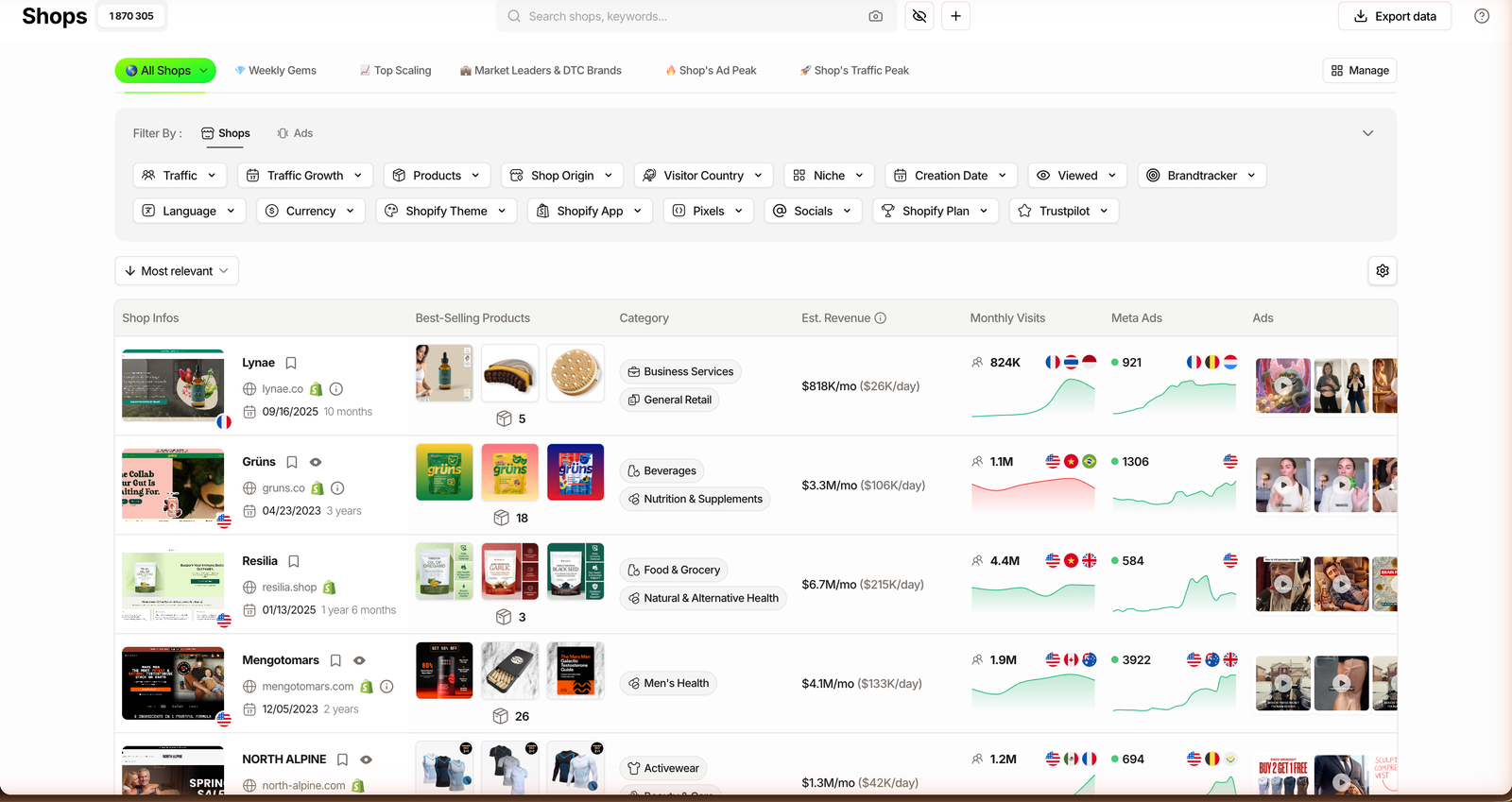1512x802 pixels.
Task: Open the Products filter dropdown
Action: pyautogui.click(x=437, y=176)
